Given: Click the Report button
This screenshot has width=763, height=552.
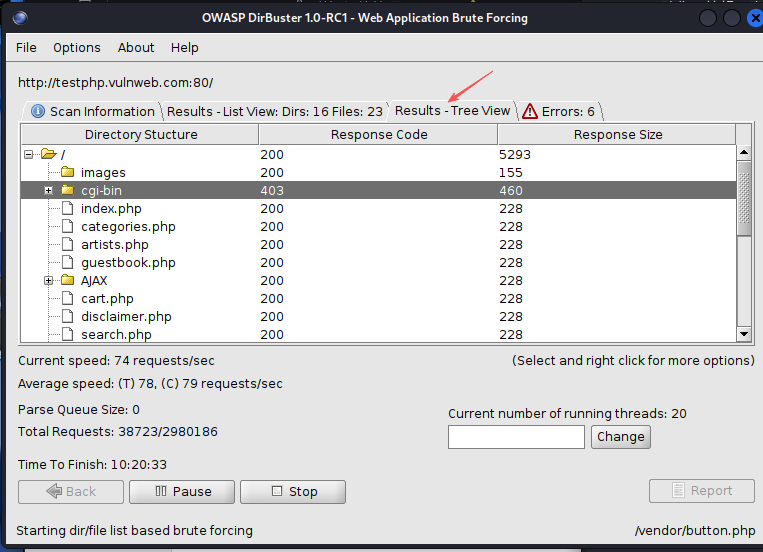Looking at the screenshot, I should coord(702,491).
